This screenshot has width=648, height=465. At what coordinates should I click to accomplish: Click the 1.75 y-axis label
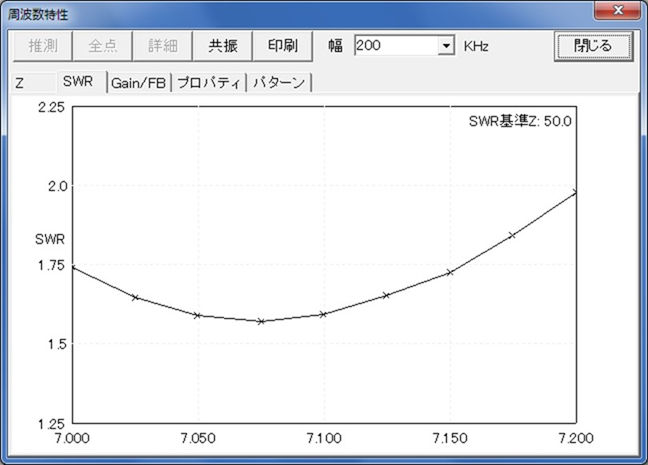tap(51, 265)
